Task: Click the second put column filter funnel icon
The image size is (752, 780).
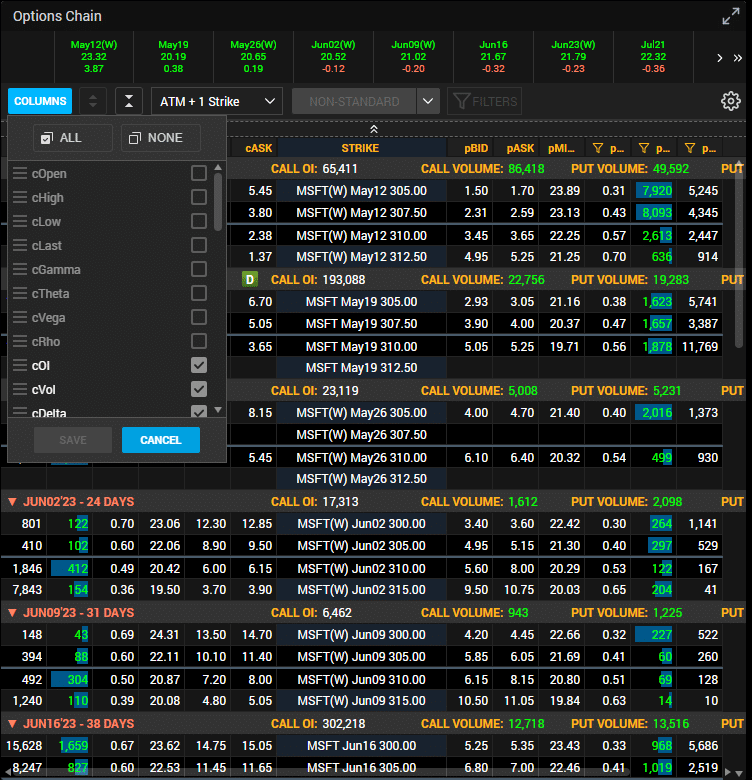Action: [x=644, y=148]
